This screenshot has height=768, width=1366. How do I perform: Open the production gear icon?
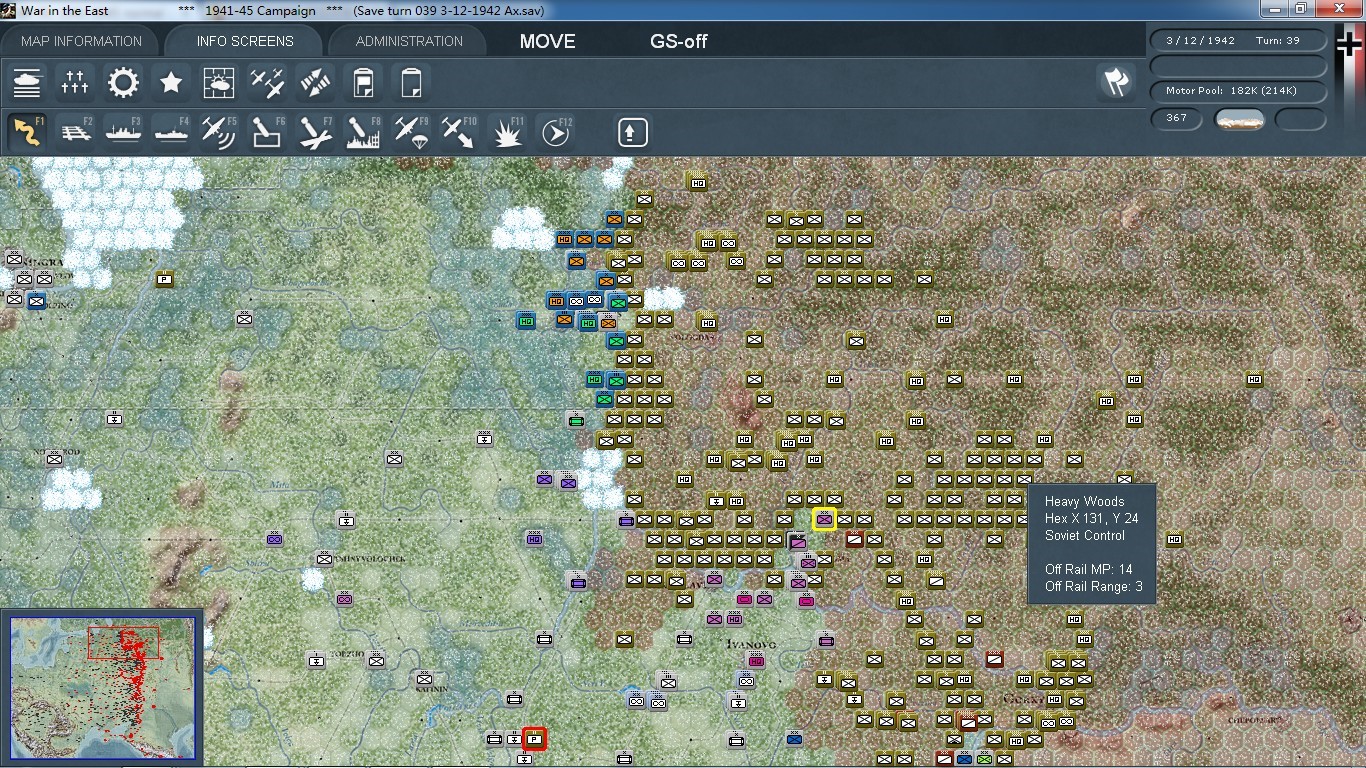(123, 83)
